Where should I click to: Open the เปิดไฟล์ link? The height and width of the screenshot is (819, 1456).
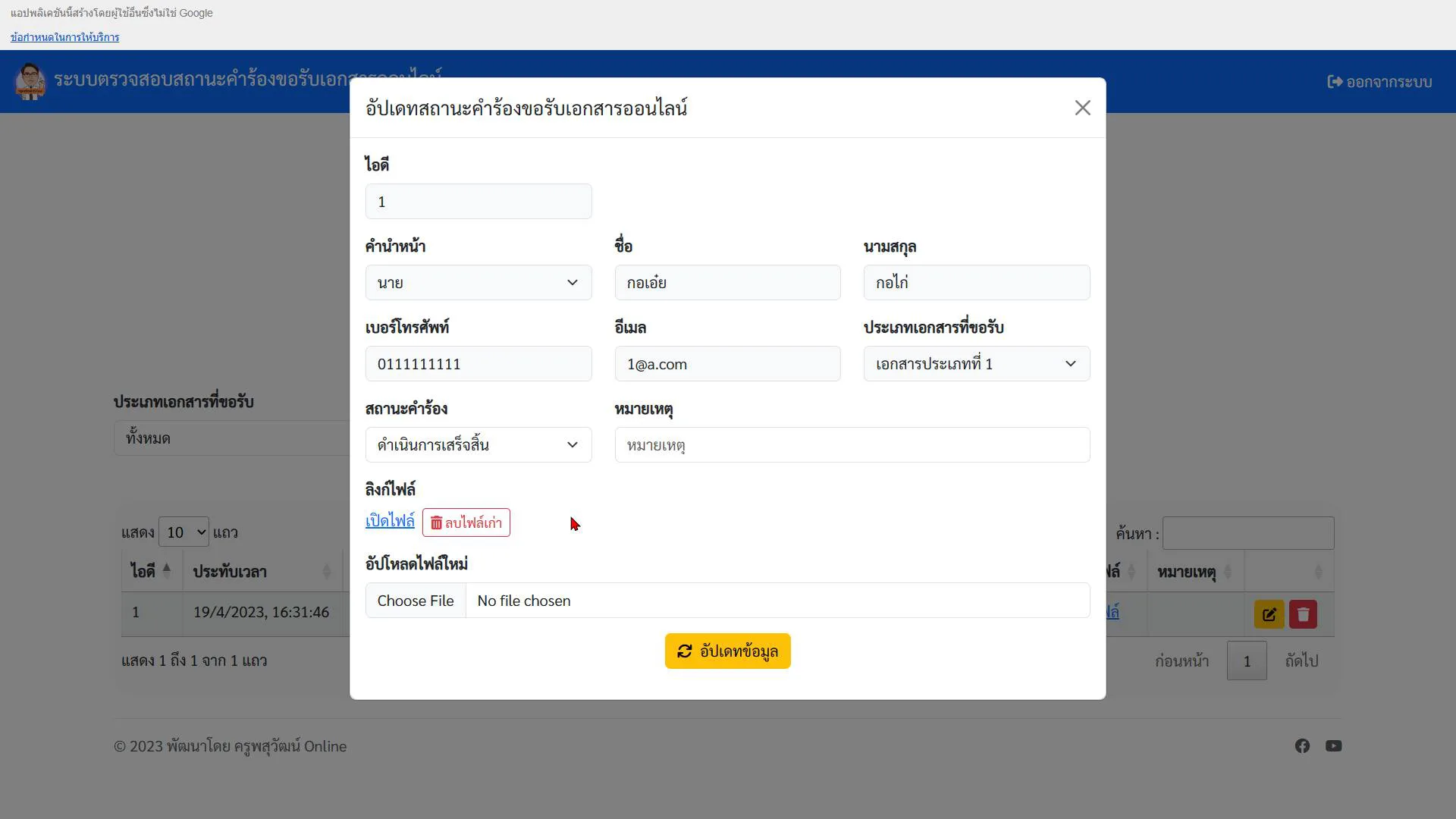tap(390, 521)
